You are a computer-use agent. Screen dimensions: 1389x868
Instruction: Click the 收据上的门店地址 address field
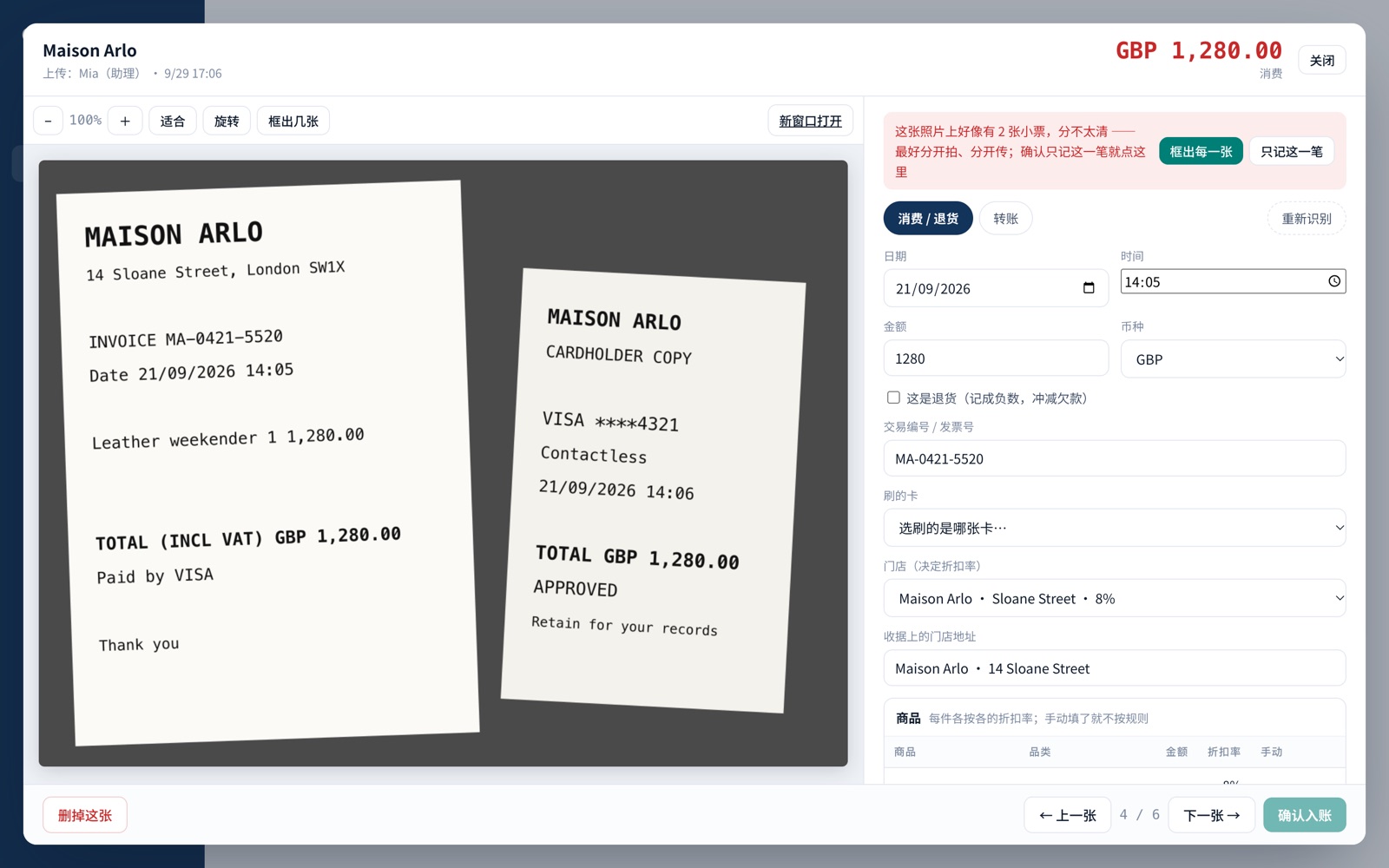pos(1115,668)
